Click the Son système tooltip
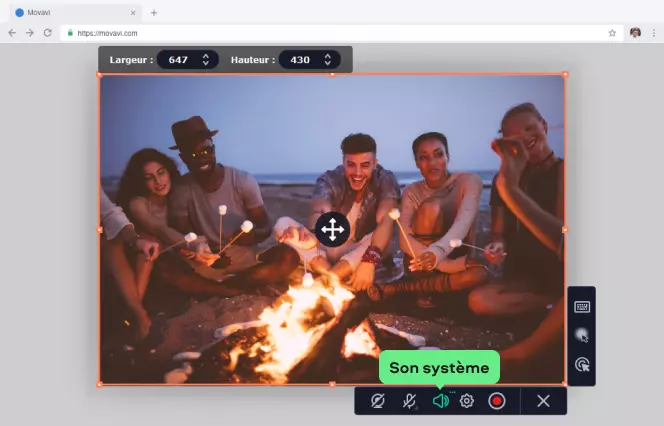The height and width of the screenshot is (426, 664). coord(439,368)
